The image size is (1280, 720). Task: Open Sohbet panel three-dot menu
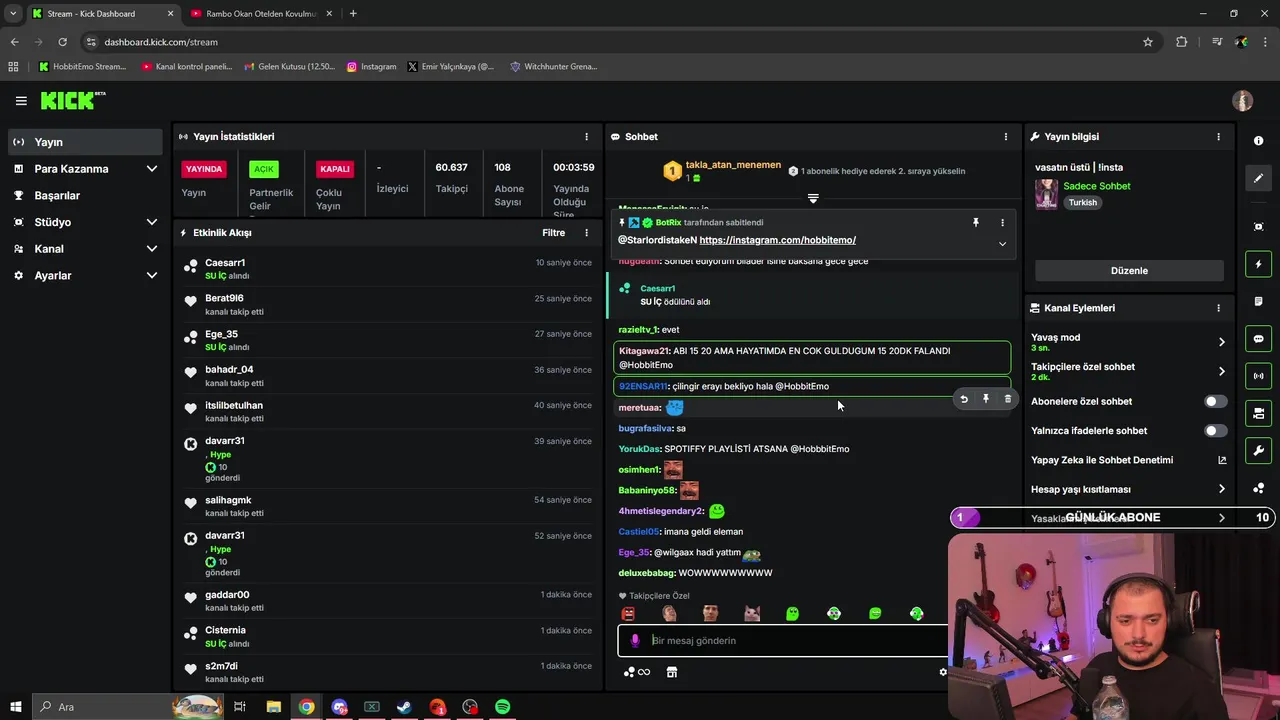pos(1006,136)
